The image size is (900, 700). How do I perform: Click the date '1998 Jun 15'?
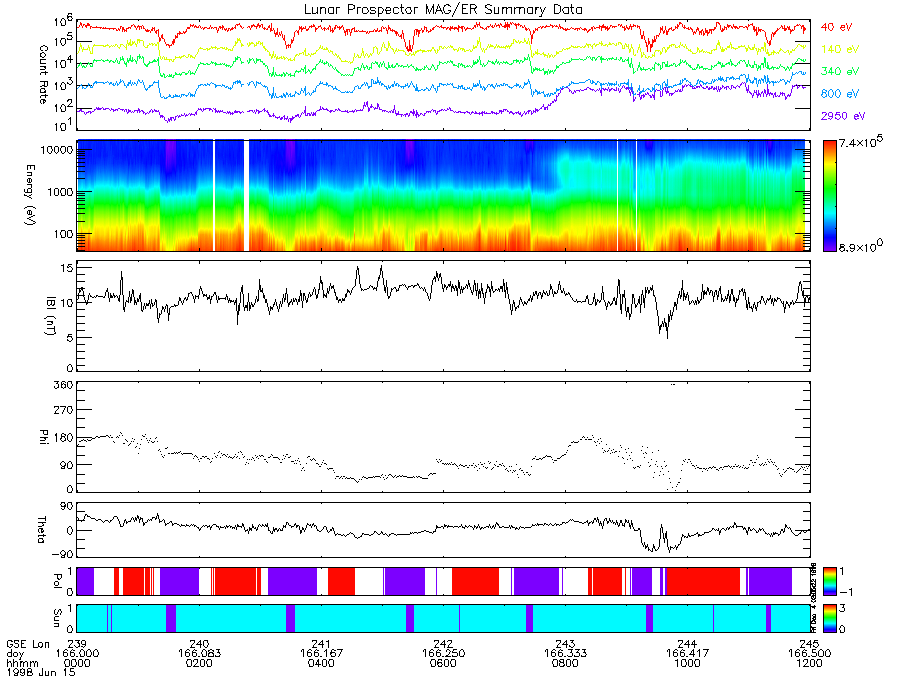(x=40, y=672)
